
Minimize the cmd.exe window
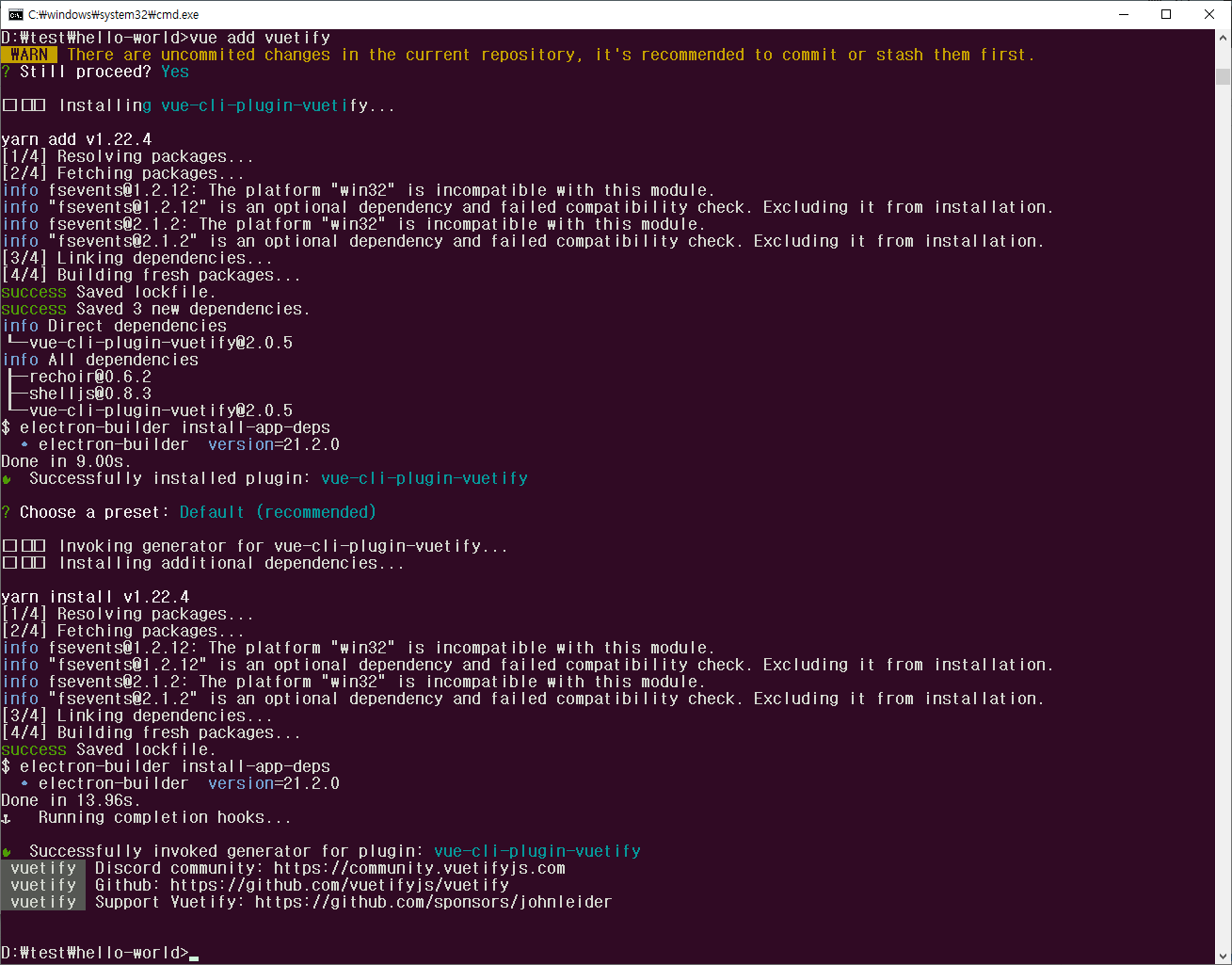pyautogui.click(x=1123, y=14)
